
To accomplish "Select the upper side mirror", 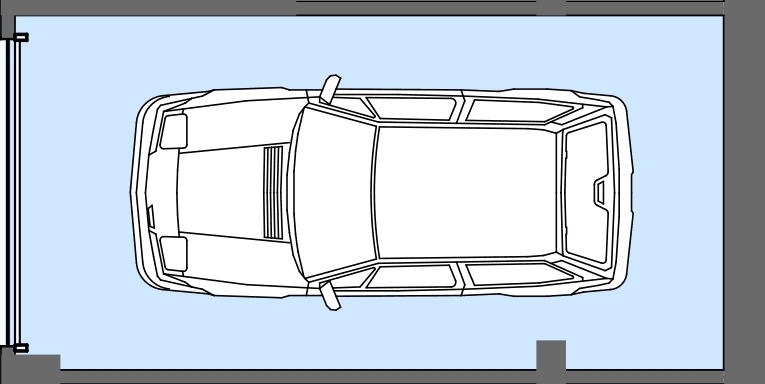I will tap(330, 89).
